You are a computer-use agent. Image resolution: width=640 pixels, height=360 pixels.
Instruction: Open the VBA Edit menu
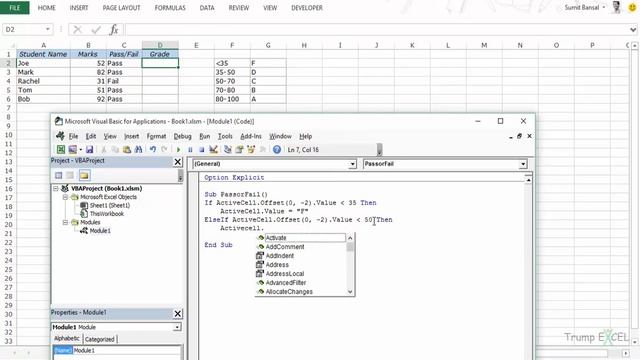point(91,136)
